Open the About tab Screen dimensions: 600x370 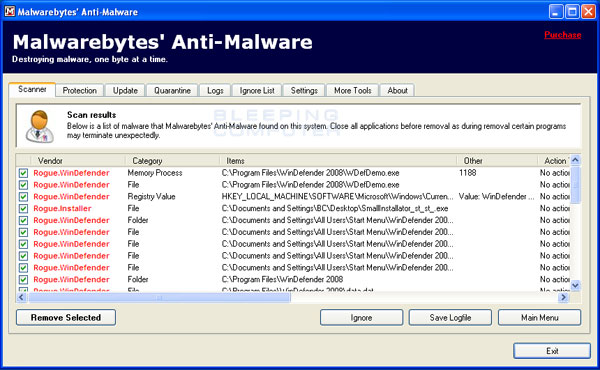pos(397,91)
